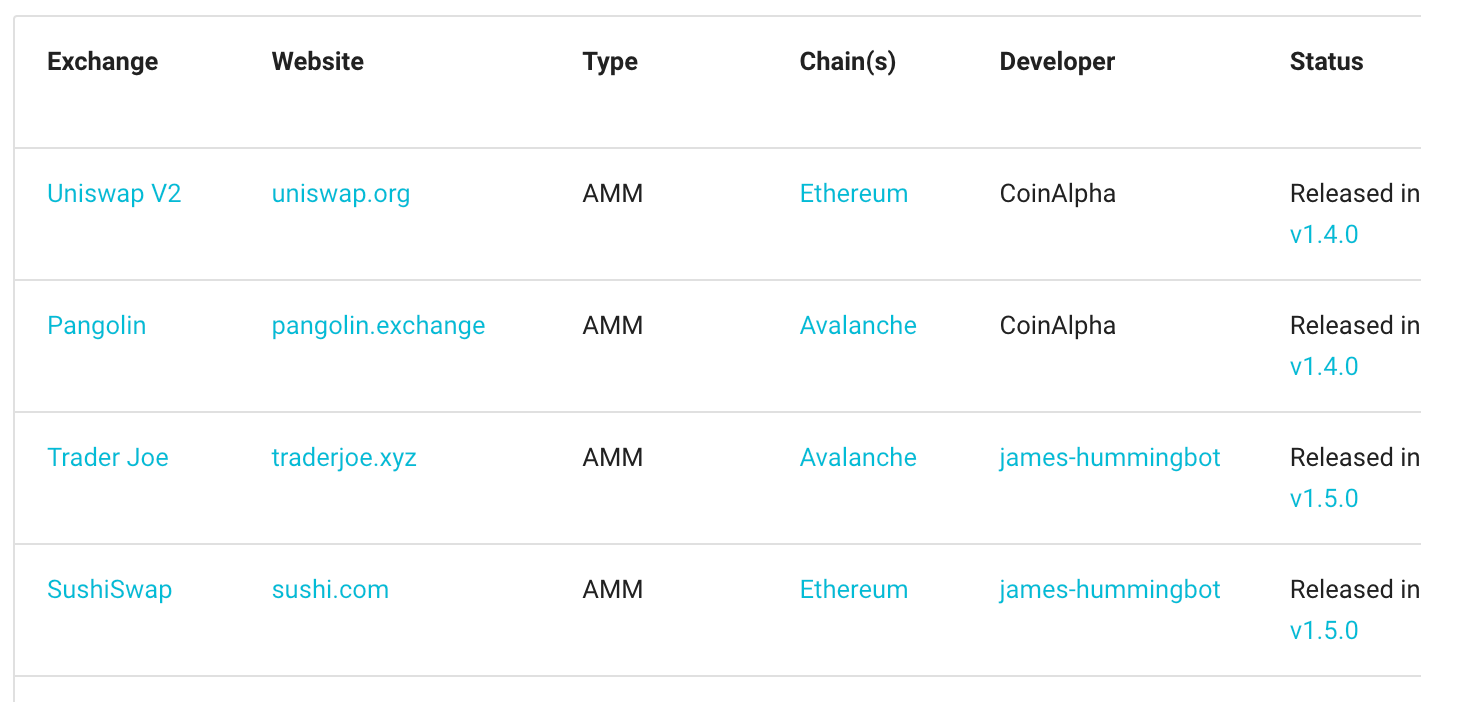Open Avalanche chain link in Trader Joe row
This screenshot has height=702, width=1470.
(858, 457)
